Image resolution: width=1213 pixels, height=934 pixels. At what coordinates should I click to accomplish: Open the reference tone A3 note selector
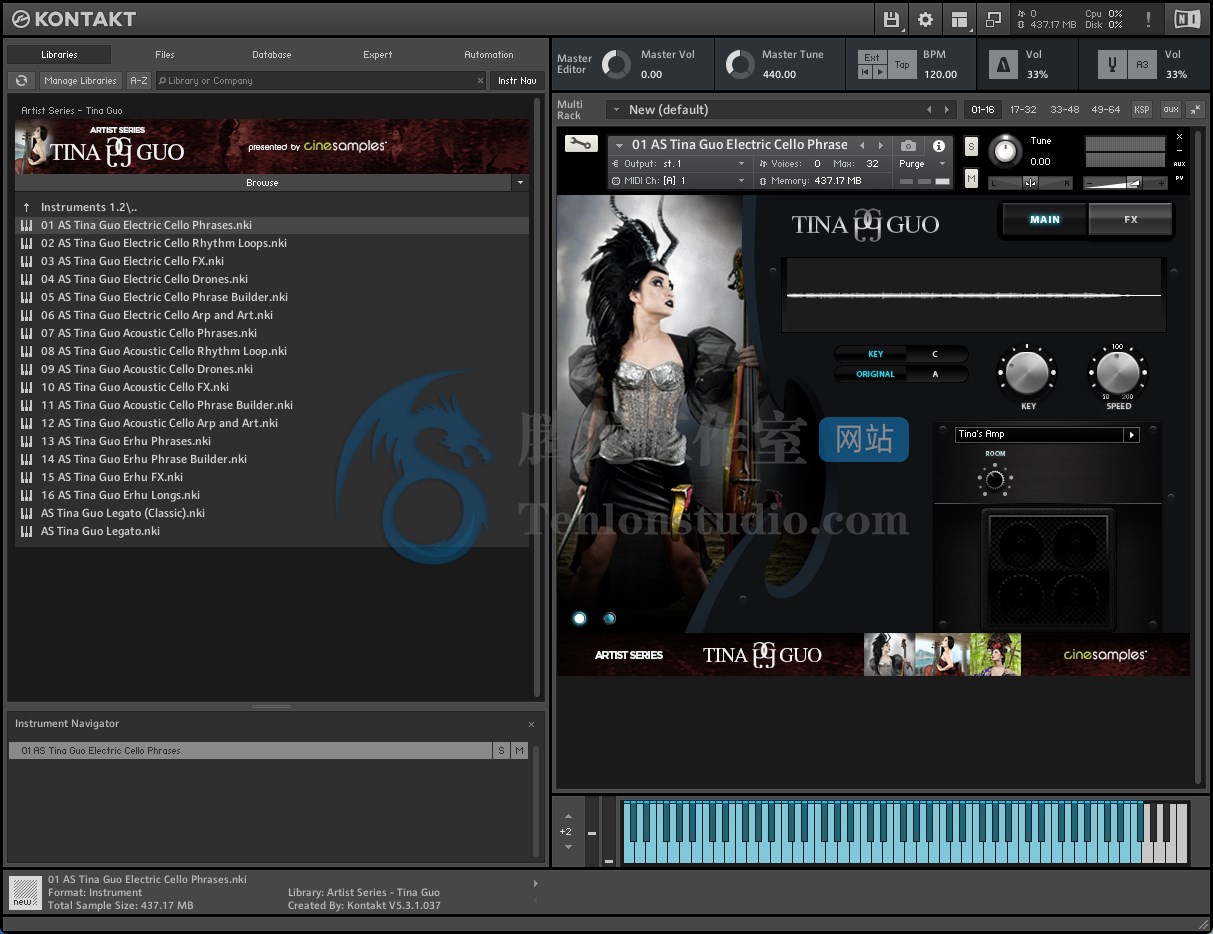1142,65
